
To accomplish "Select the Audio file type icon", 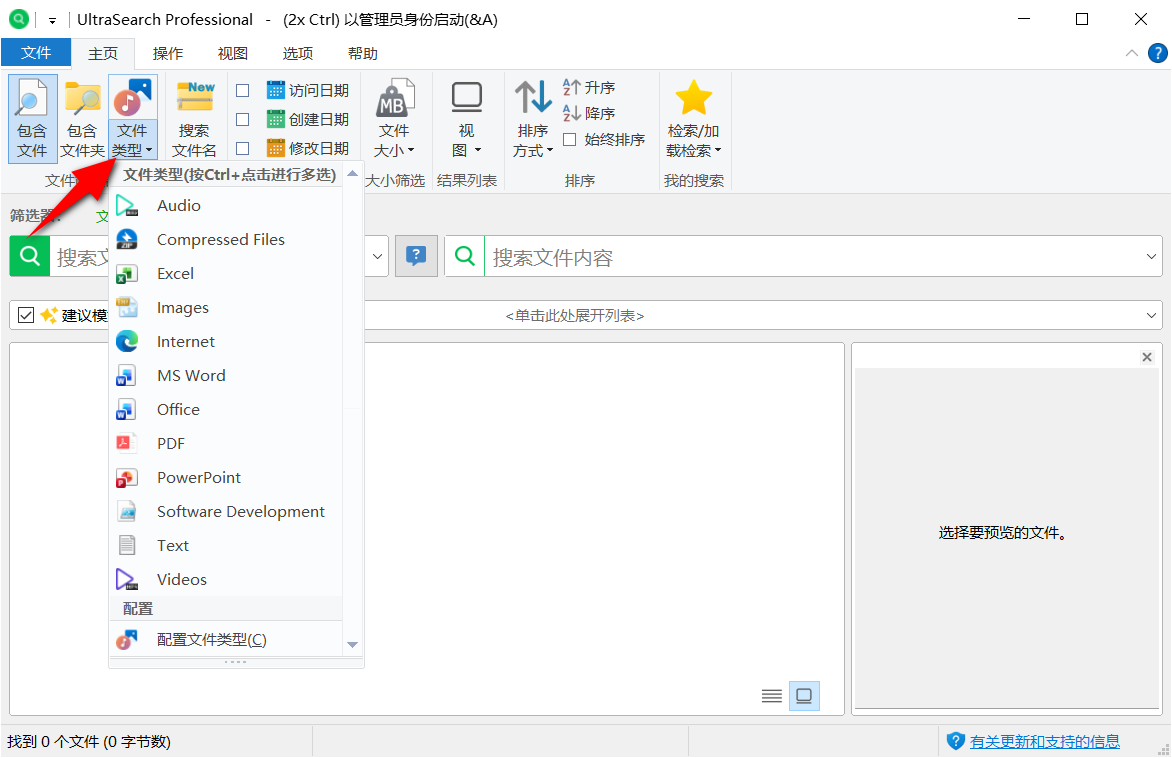I will [x=128, y=205].
